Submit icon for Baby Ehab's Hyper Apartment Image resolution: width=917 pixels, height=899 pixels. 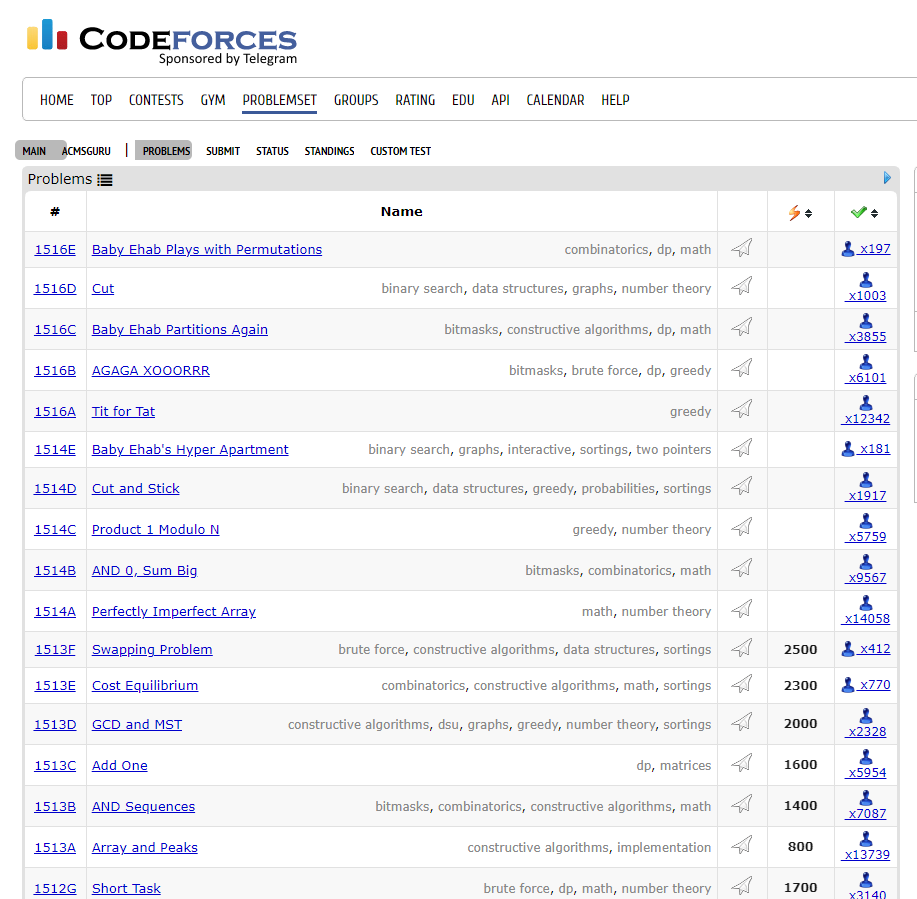pos(742,448)
